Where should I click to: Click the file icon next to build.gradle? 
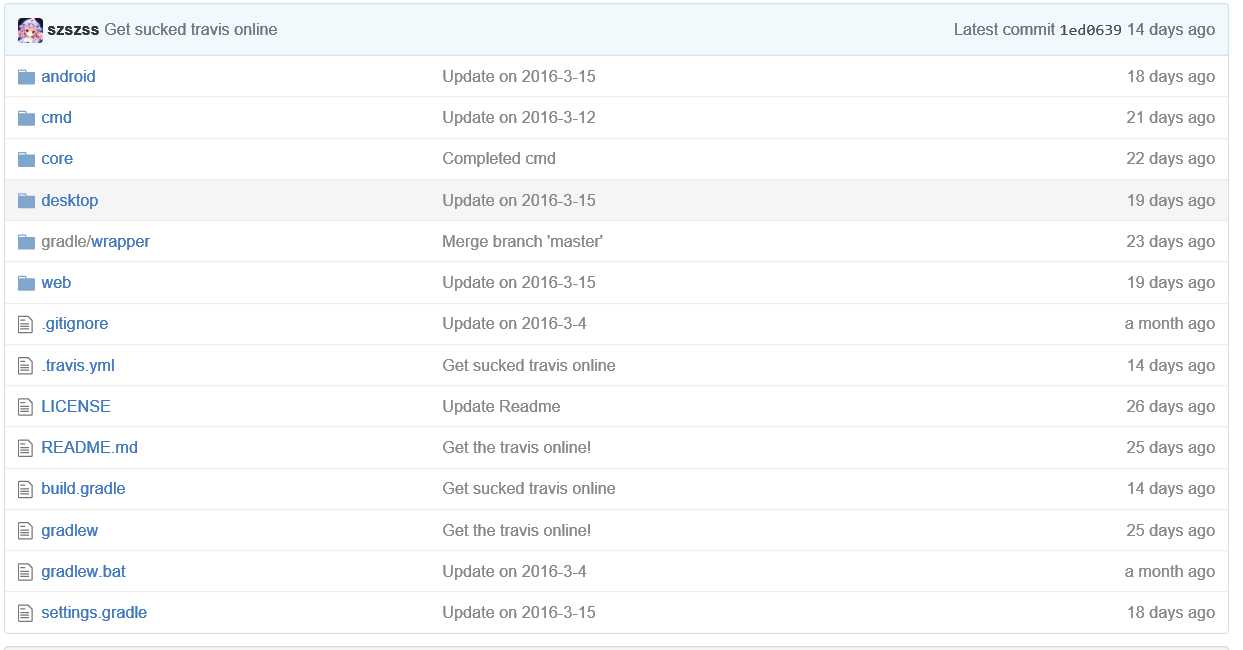tap(26, 489)
